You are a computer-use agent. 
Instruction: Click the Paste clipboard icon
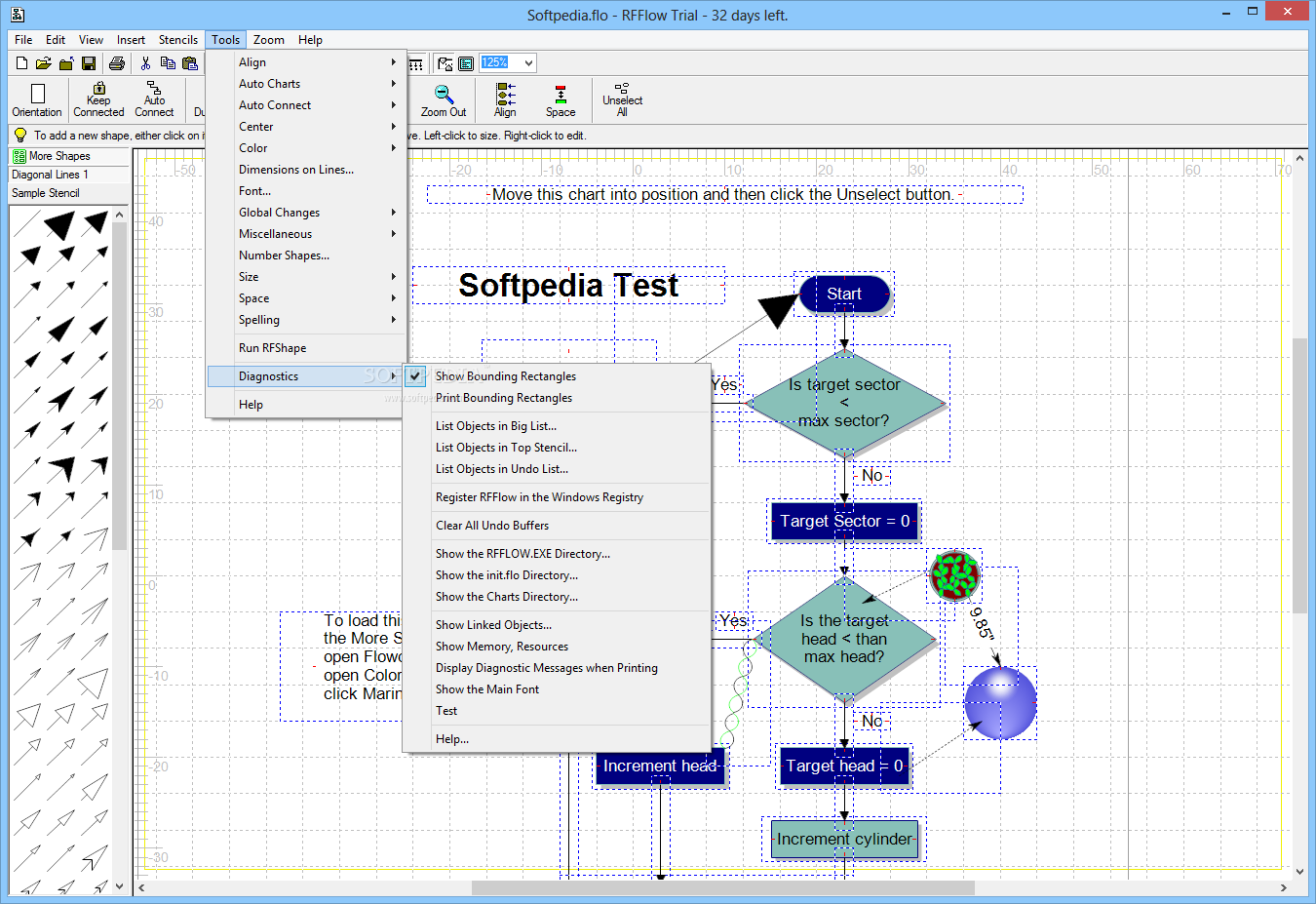[x=190, y=63]
